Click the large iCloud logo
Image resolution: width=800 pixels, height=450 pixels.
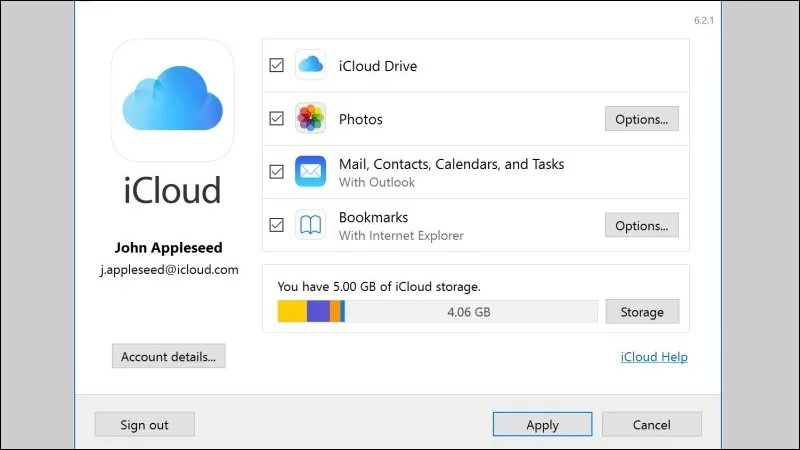172,100
